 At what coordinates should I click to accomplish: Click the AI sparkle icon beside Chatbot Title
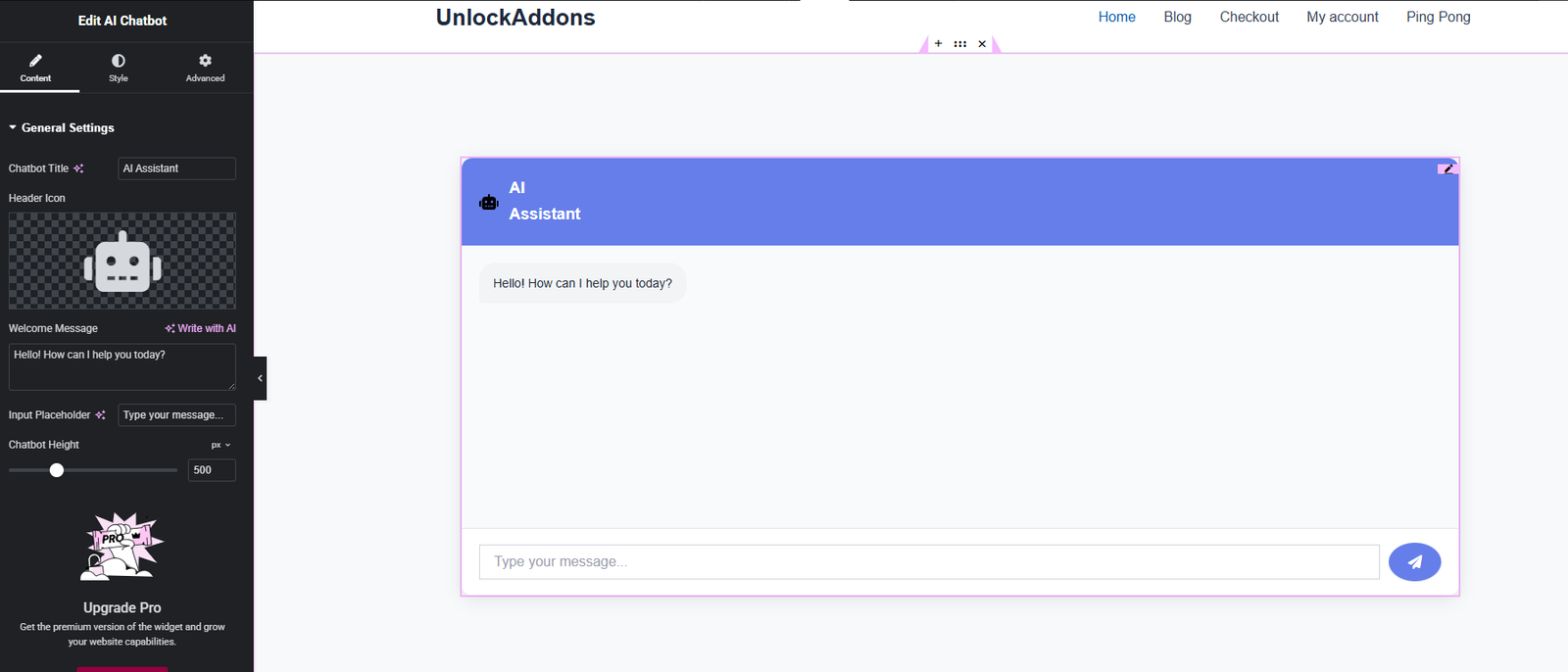pyautogui.click(x=79, y=168)
